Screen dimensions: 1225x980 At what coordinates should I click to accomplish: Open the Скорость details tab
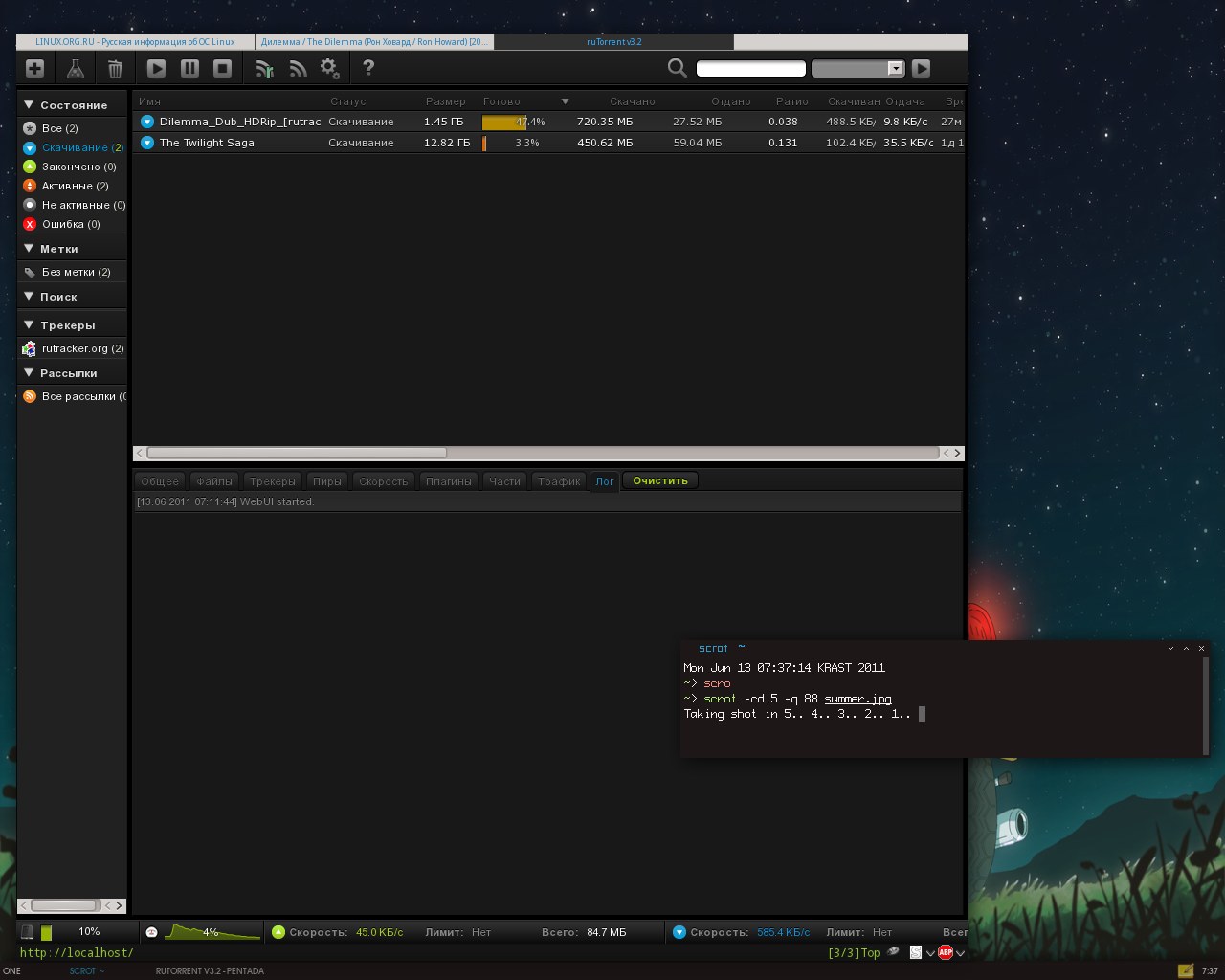click(384, 481)
